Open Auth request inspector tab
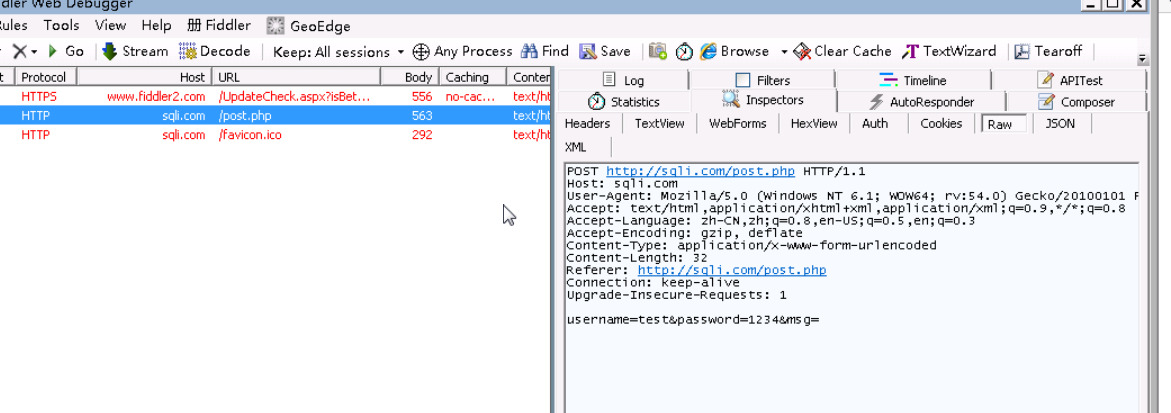Viewport: 1171px width, 413px height. click(x=875, y=124)
